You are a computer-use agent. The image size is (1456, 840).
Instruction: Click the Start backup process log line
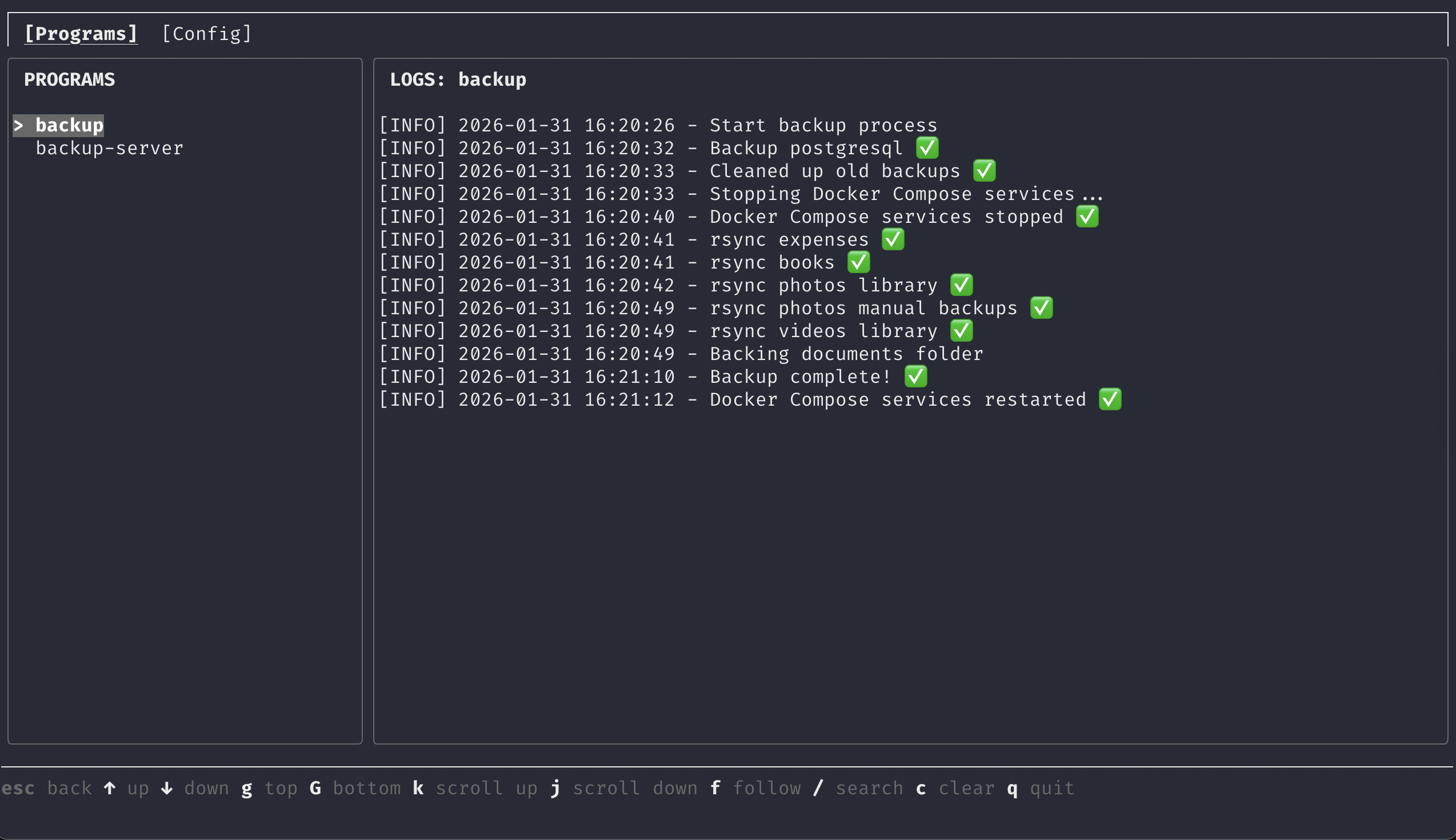click(658, 125)
